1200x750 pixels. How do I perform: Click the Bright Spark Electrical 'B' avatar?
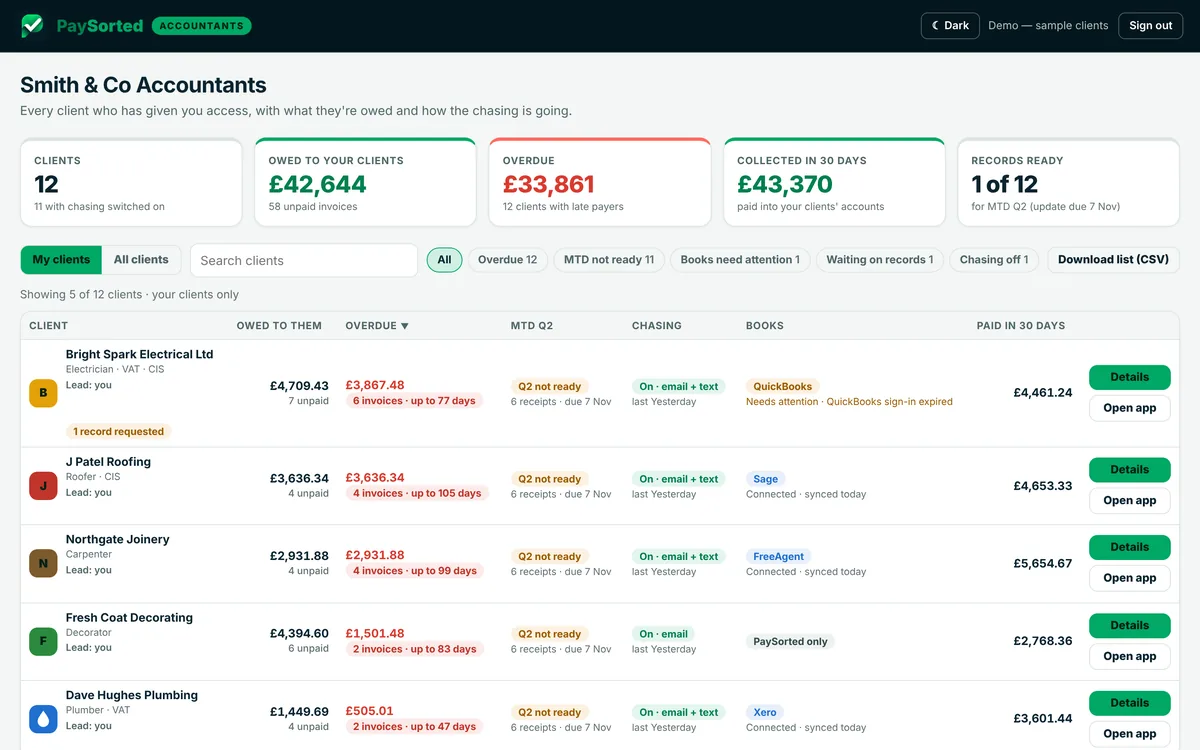(43, 393)
